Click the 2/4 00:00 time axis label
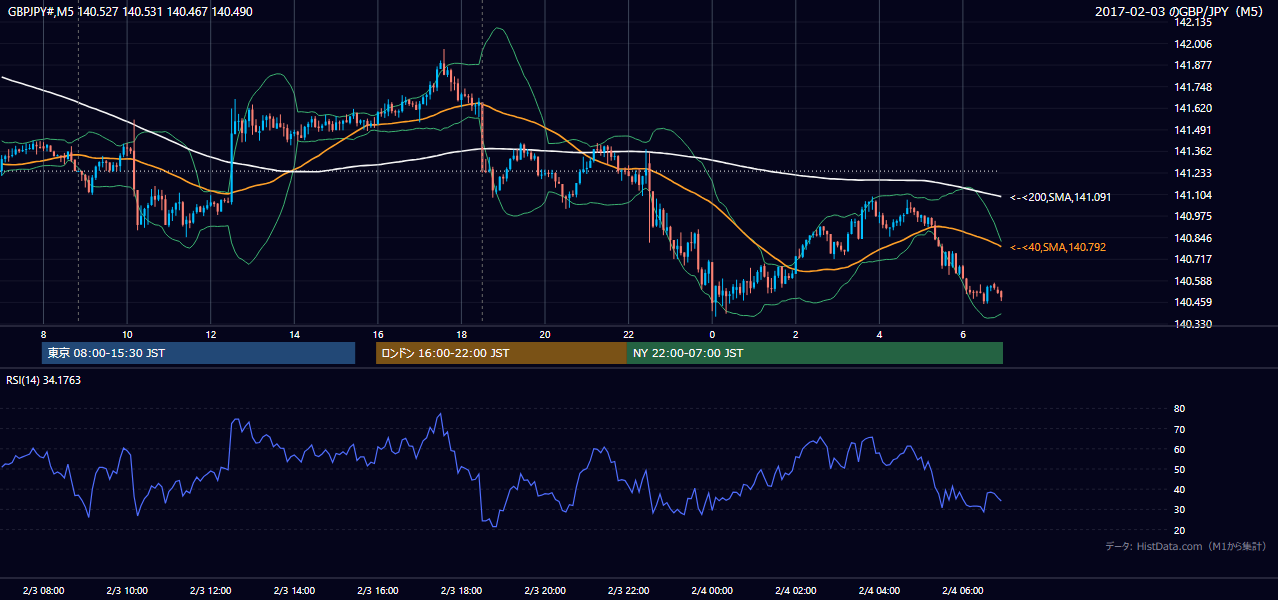 point(711,590)
